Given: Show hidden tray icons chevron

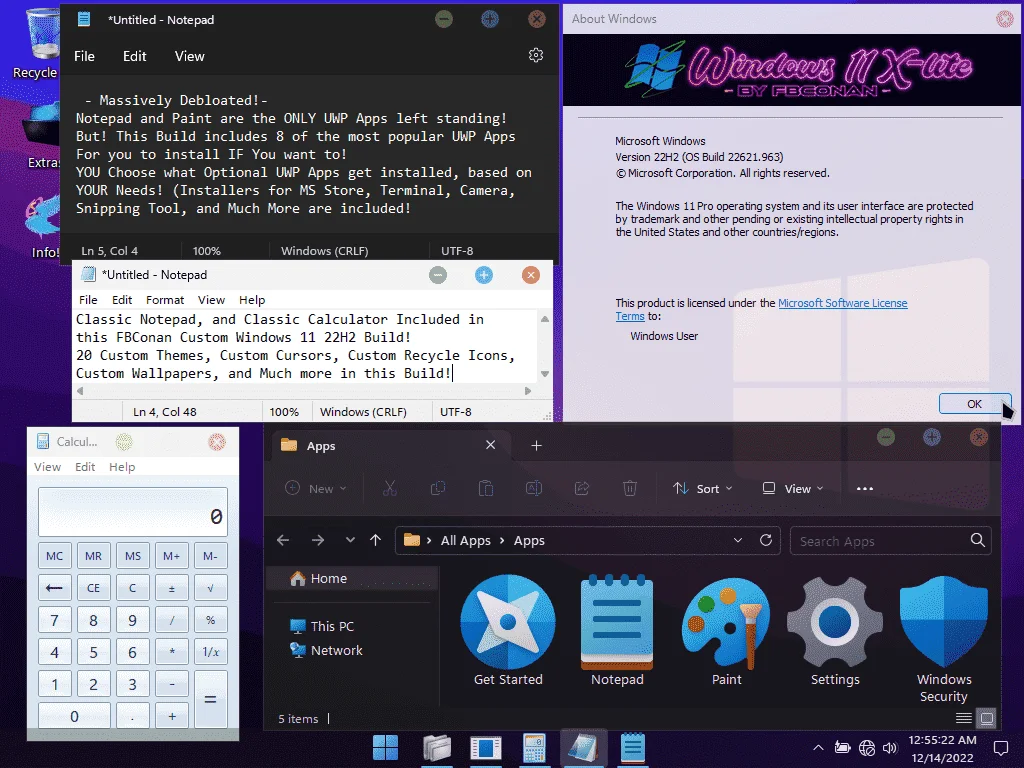Looking at the screenshot, I should (818, 748).
